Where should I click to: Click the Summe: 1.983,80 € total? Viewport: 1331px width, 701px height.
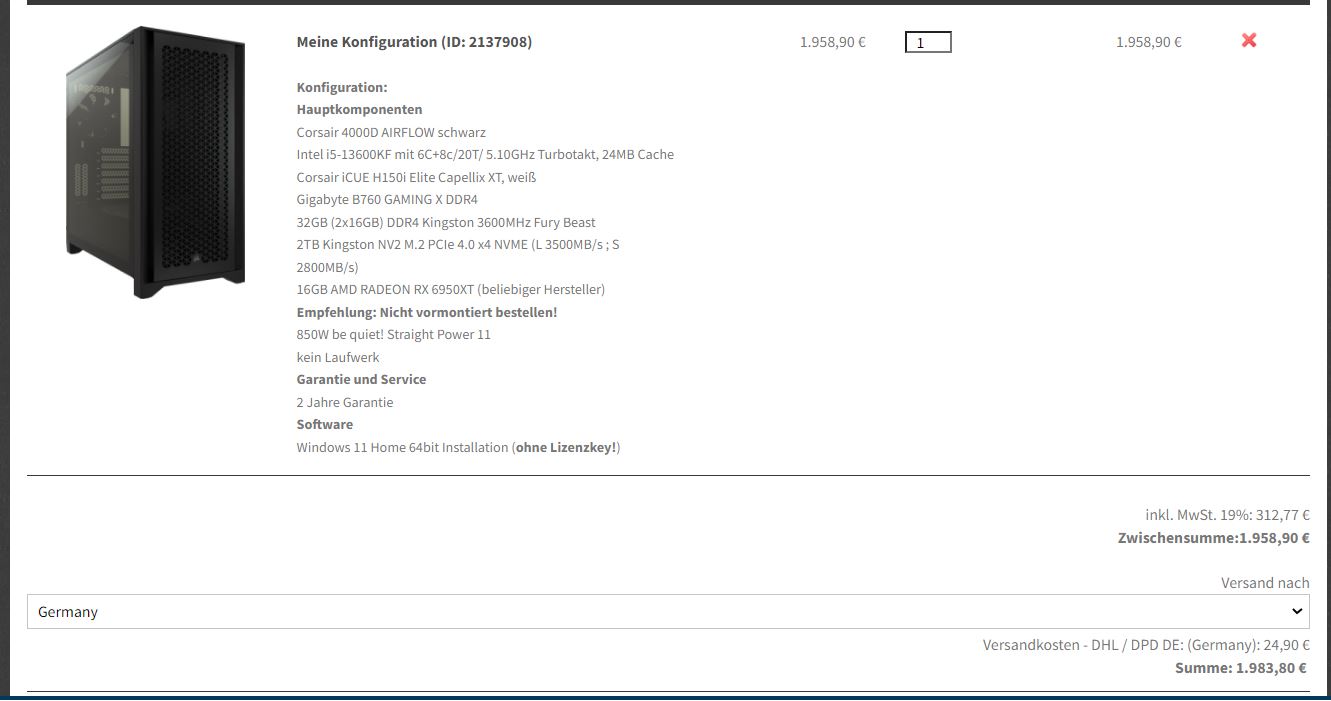(x=1241, y=668)
